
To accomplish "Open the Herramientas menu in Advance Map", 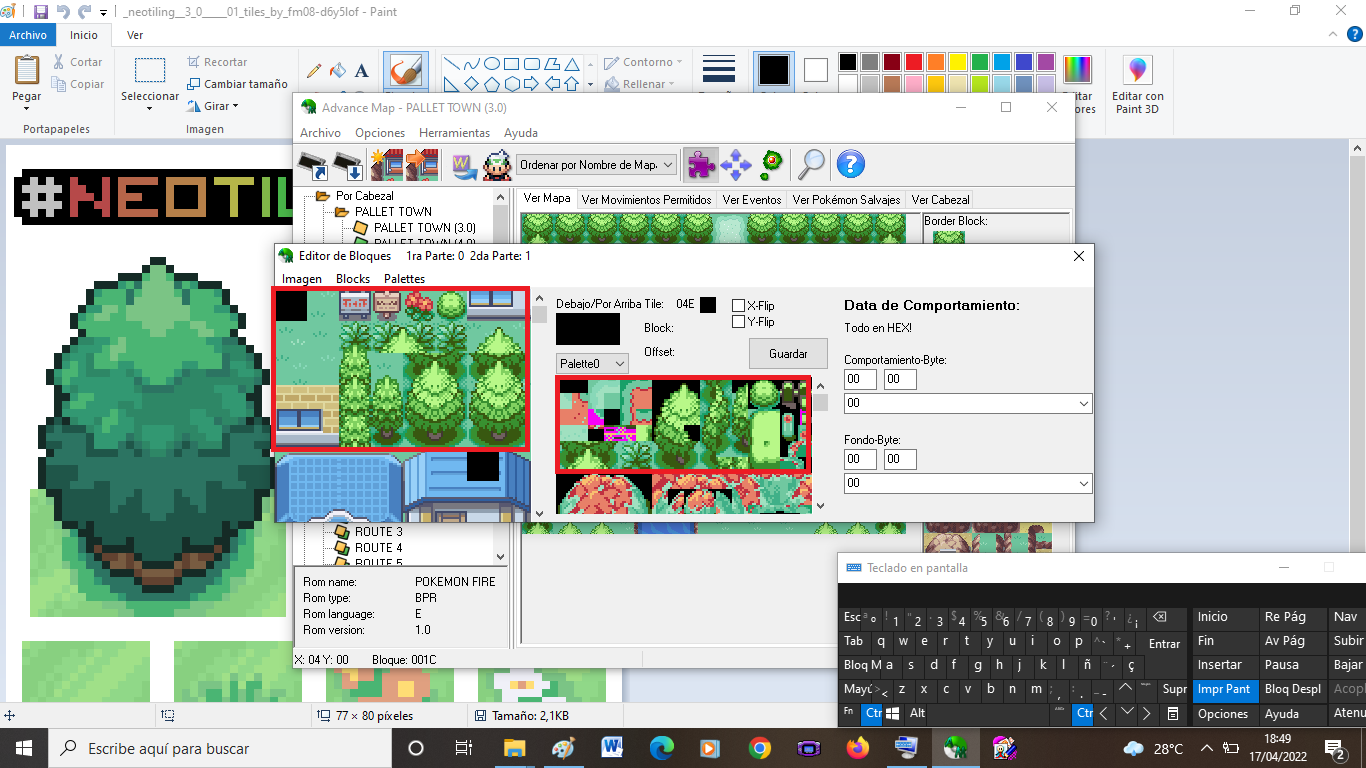I will tap(454, 132).
